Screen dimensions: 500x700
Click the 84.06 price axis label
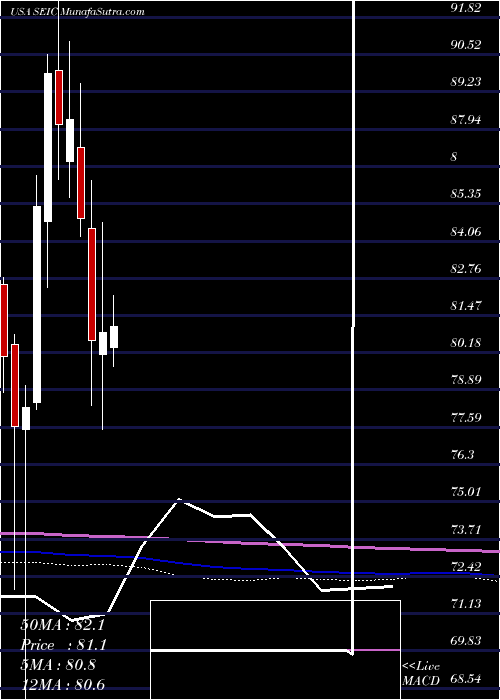(467, 232)
